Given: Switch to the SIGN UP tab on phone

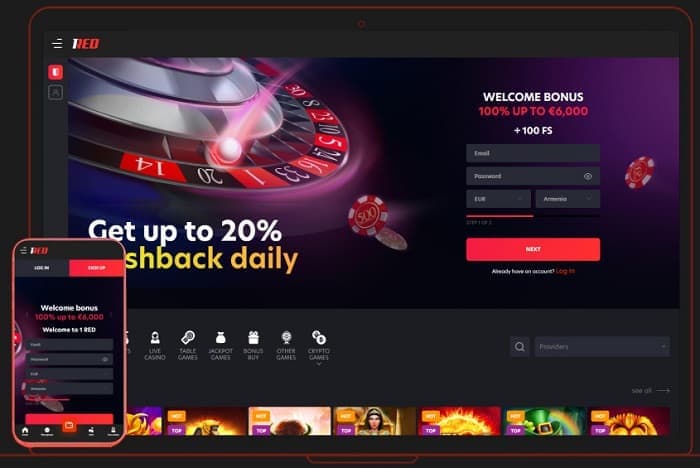Looking at the screenshot, I should (96, 268).
